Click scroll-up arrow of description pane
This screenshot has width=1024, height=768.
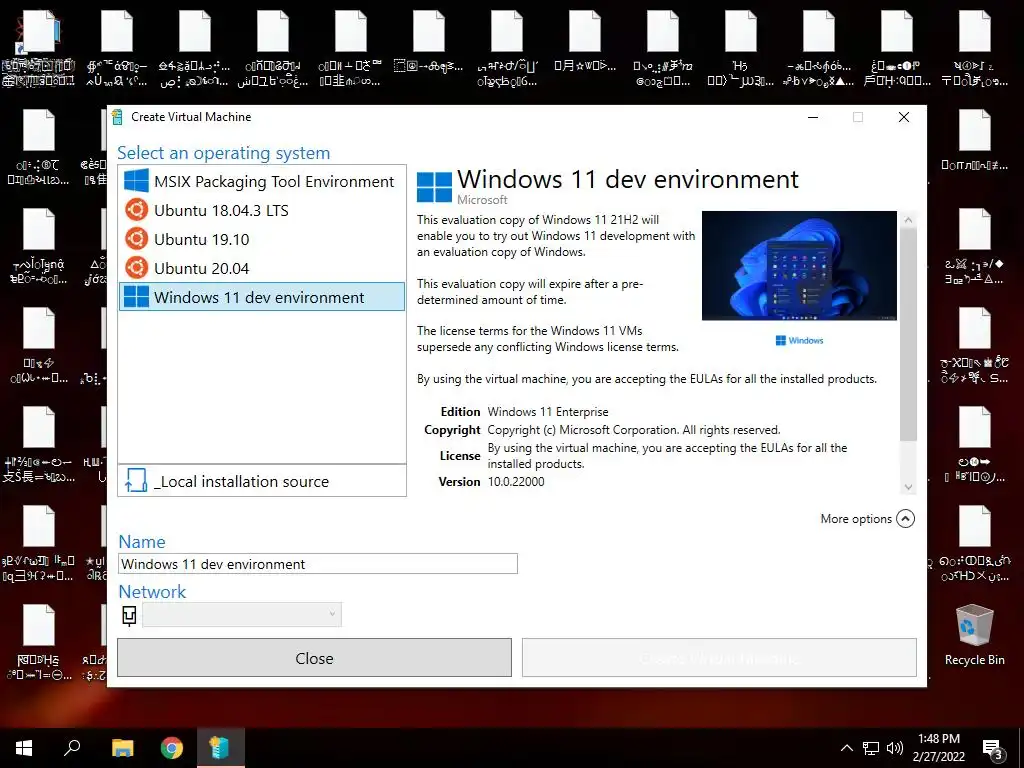(x=908, y=220)
